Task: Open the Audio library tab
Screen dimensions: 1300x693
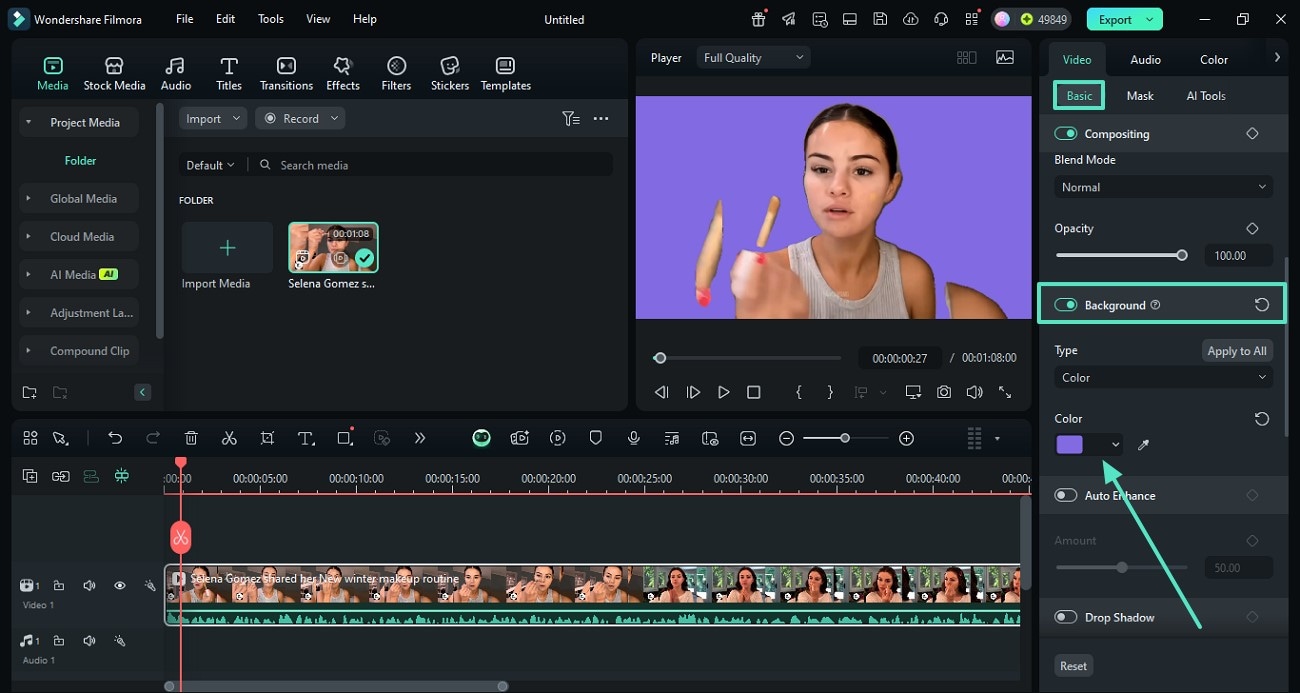Action: 176,74
